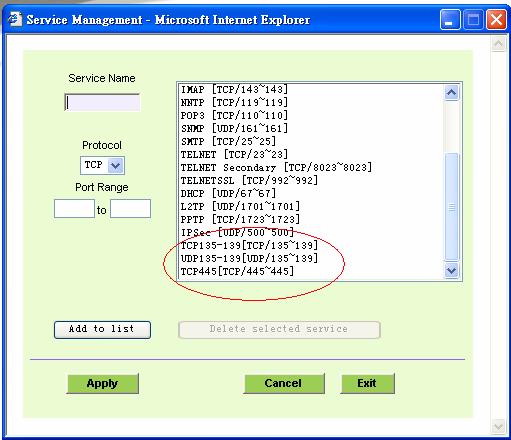Click the Port Range start field
Image resolution: width=511 pixels, height=440 pixels.
point(74,209)
